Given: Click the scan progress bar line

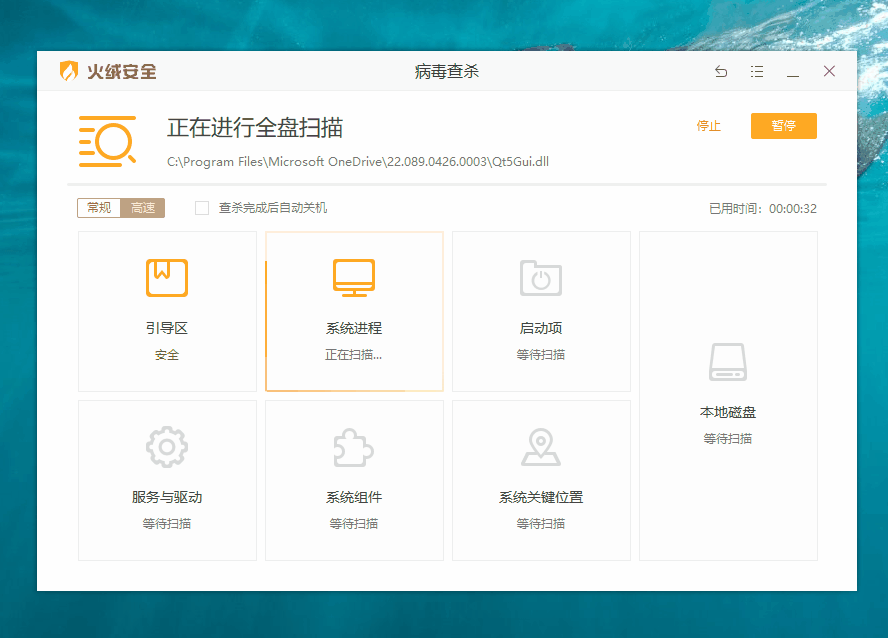Looking at the screenshot, I should tap(447, 185).
